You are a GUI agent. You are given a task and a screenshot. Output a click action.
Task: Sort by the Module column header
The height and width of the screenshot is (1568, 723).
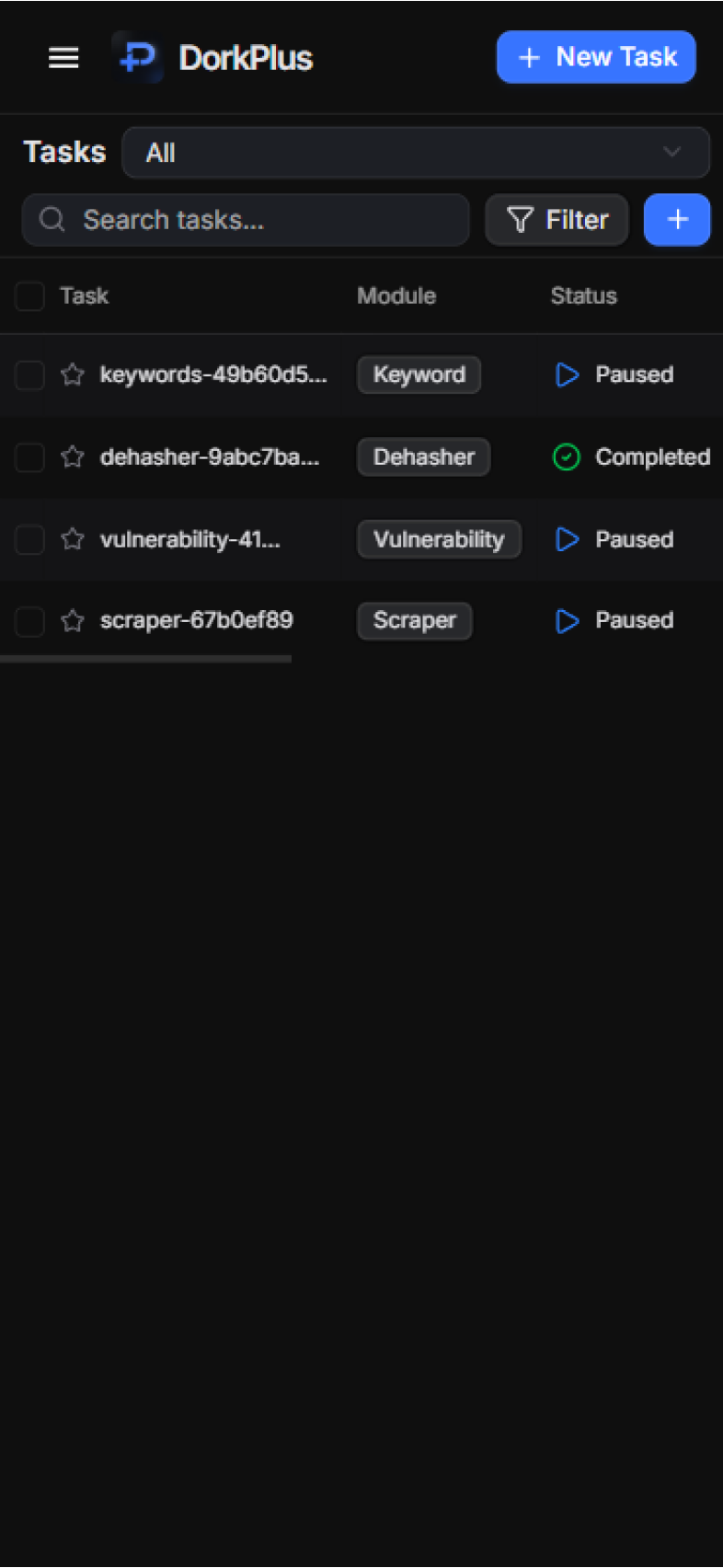click(396, 296)
